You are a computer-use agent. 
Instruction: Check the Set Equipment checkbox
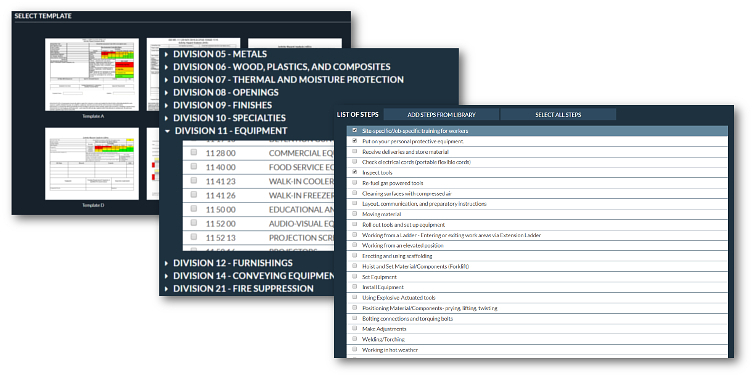[x=355, y=276]
